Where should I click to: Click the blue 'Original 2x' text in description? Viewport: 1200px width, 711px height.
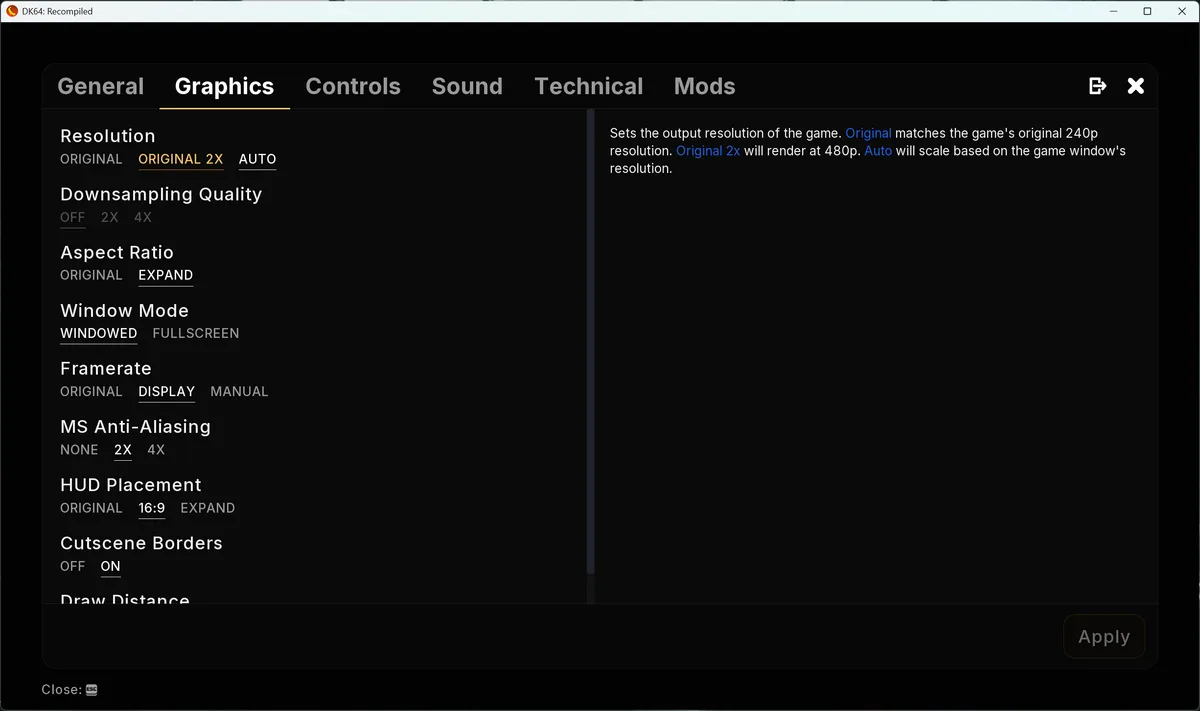point(708,151)
